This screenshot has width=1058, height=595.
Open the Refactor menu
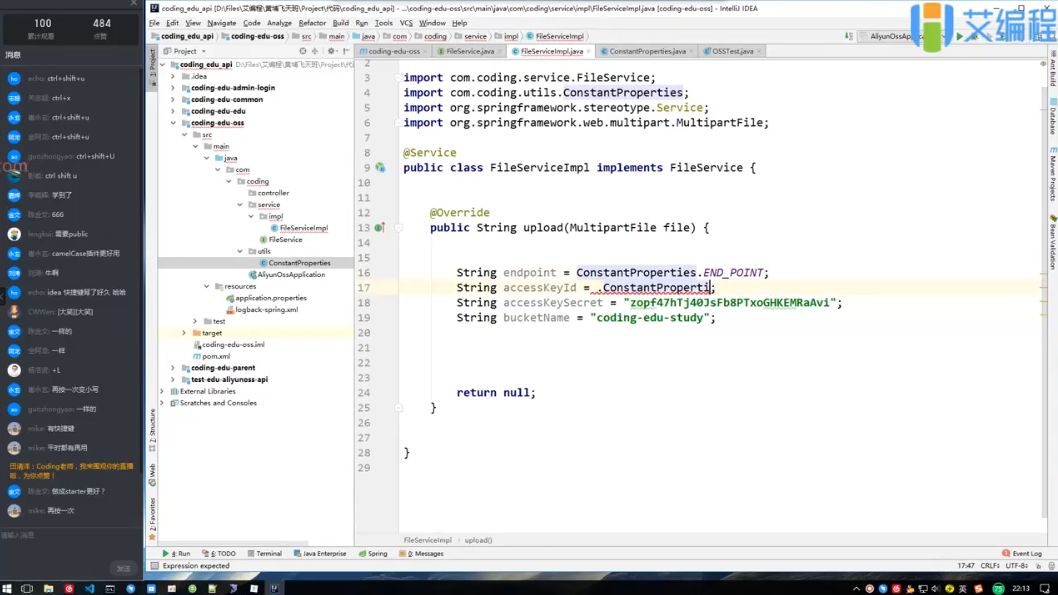312,23
